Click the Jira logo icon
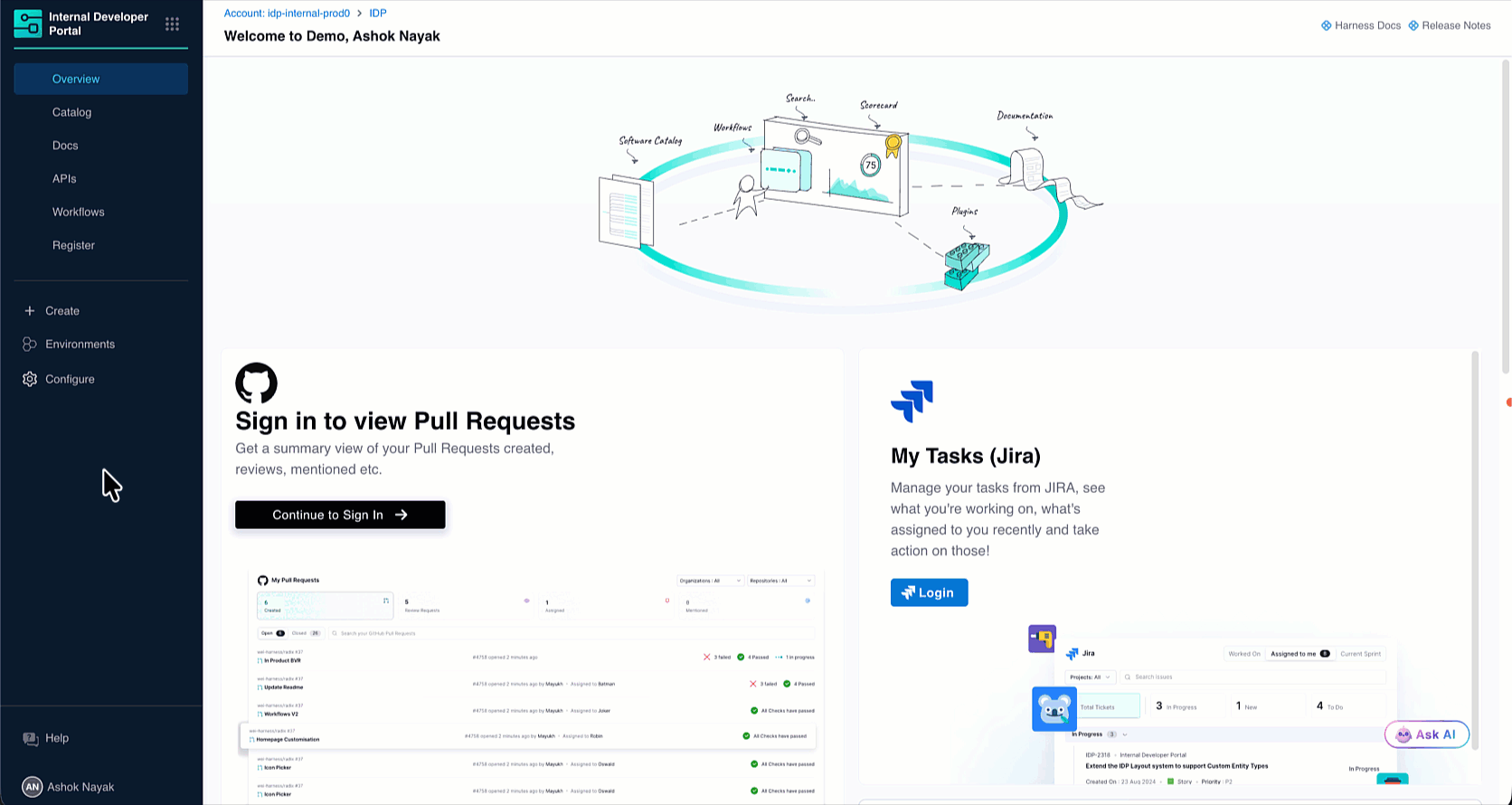 912,402
